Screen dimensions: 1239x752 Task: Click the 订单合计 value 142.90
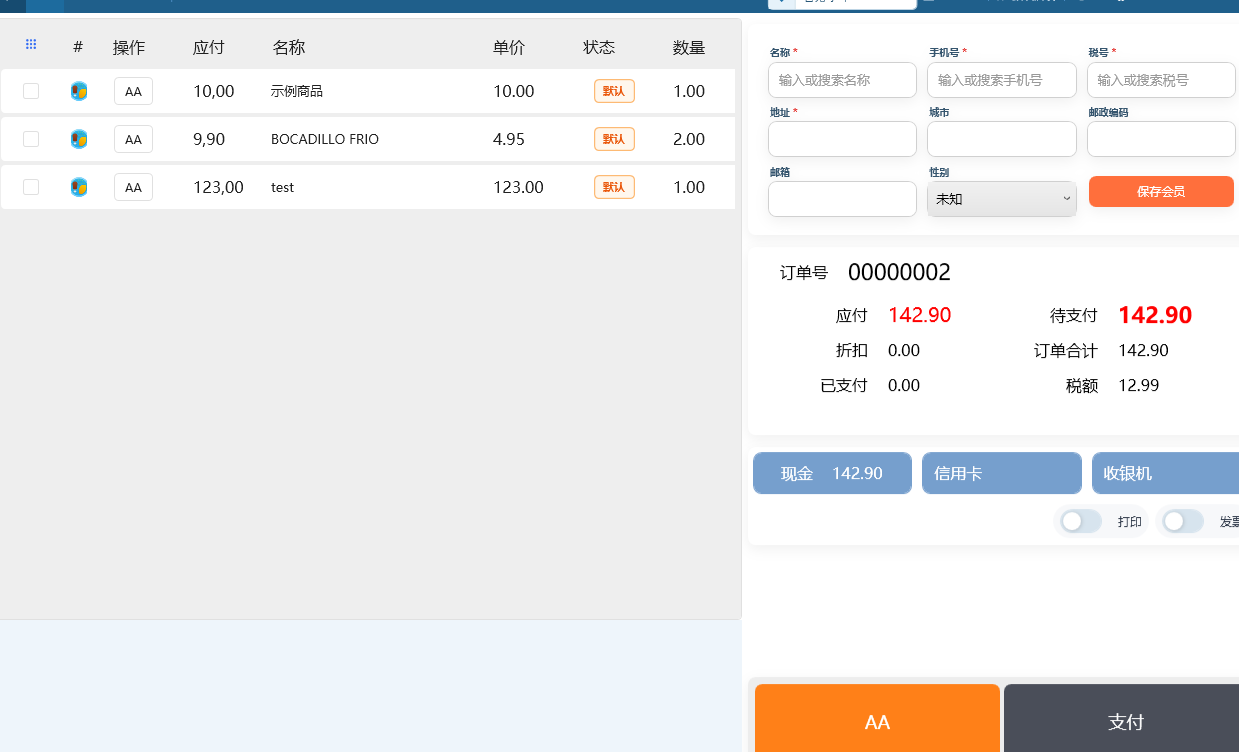coord(1143,350)
